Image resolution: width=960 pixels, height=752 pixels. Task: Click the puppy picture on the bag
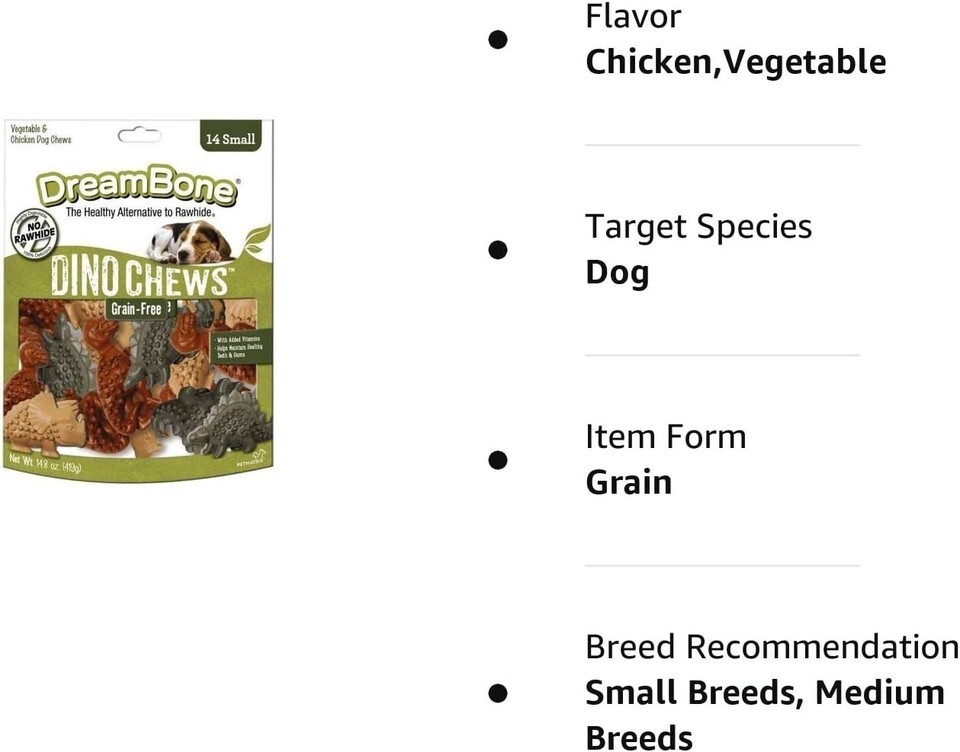coord(189,242)
